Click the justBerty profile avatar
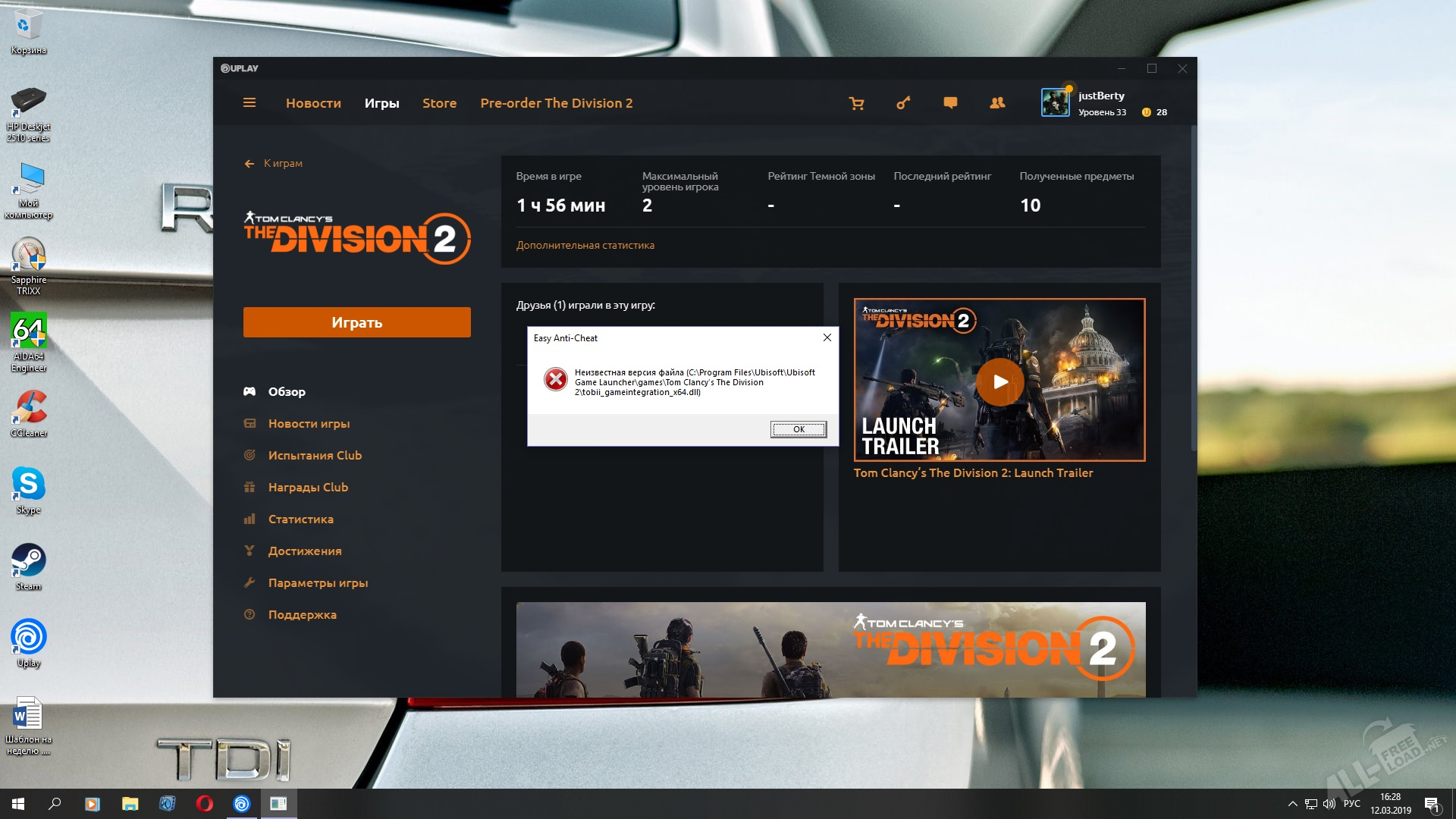The width and height of the screenshot is (1456, 819). [1055, 103]
